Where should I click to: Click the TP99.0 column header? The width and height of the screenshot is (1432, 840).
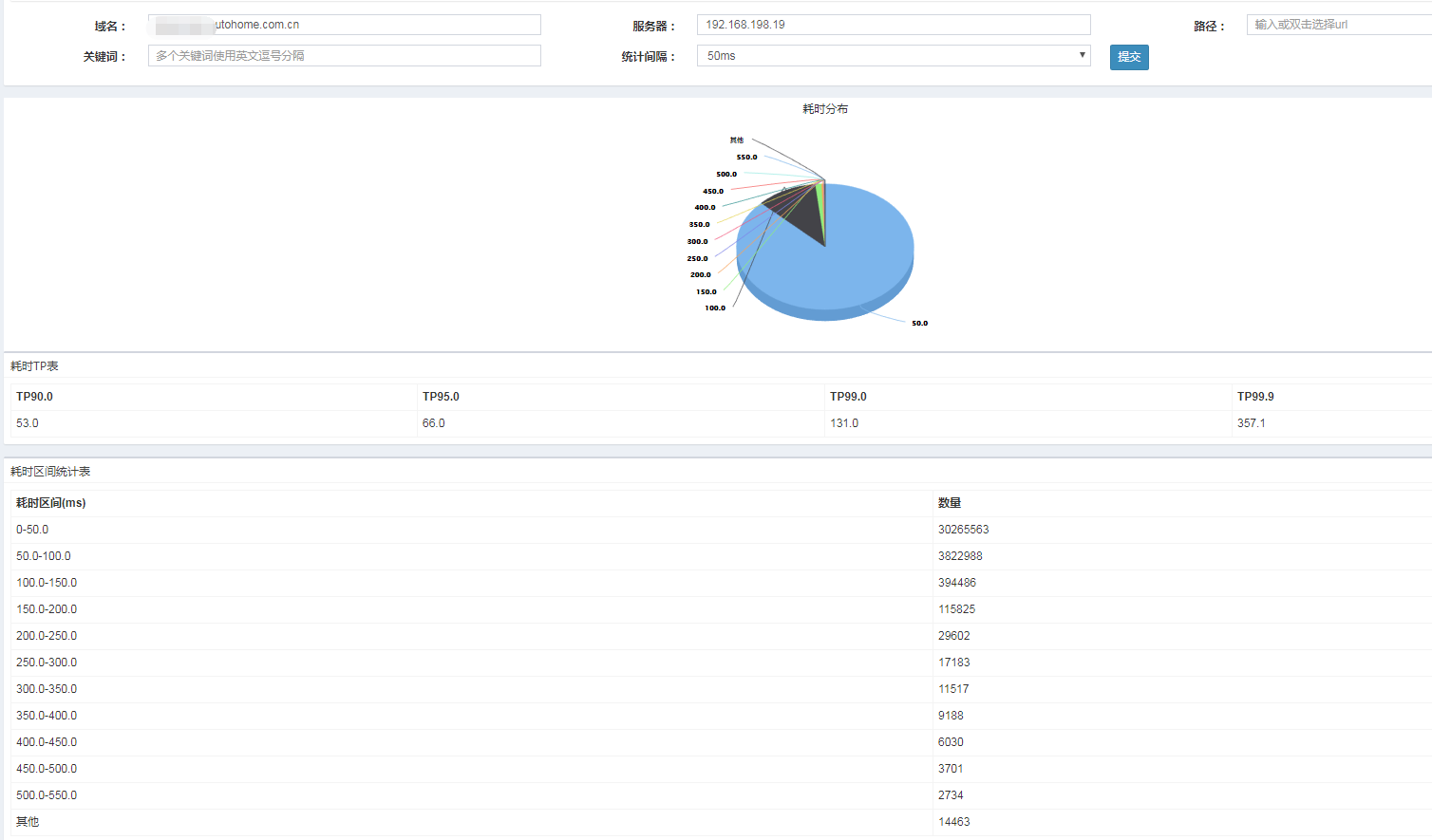coord(848,397)
